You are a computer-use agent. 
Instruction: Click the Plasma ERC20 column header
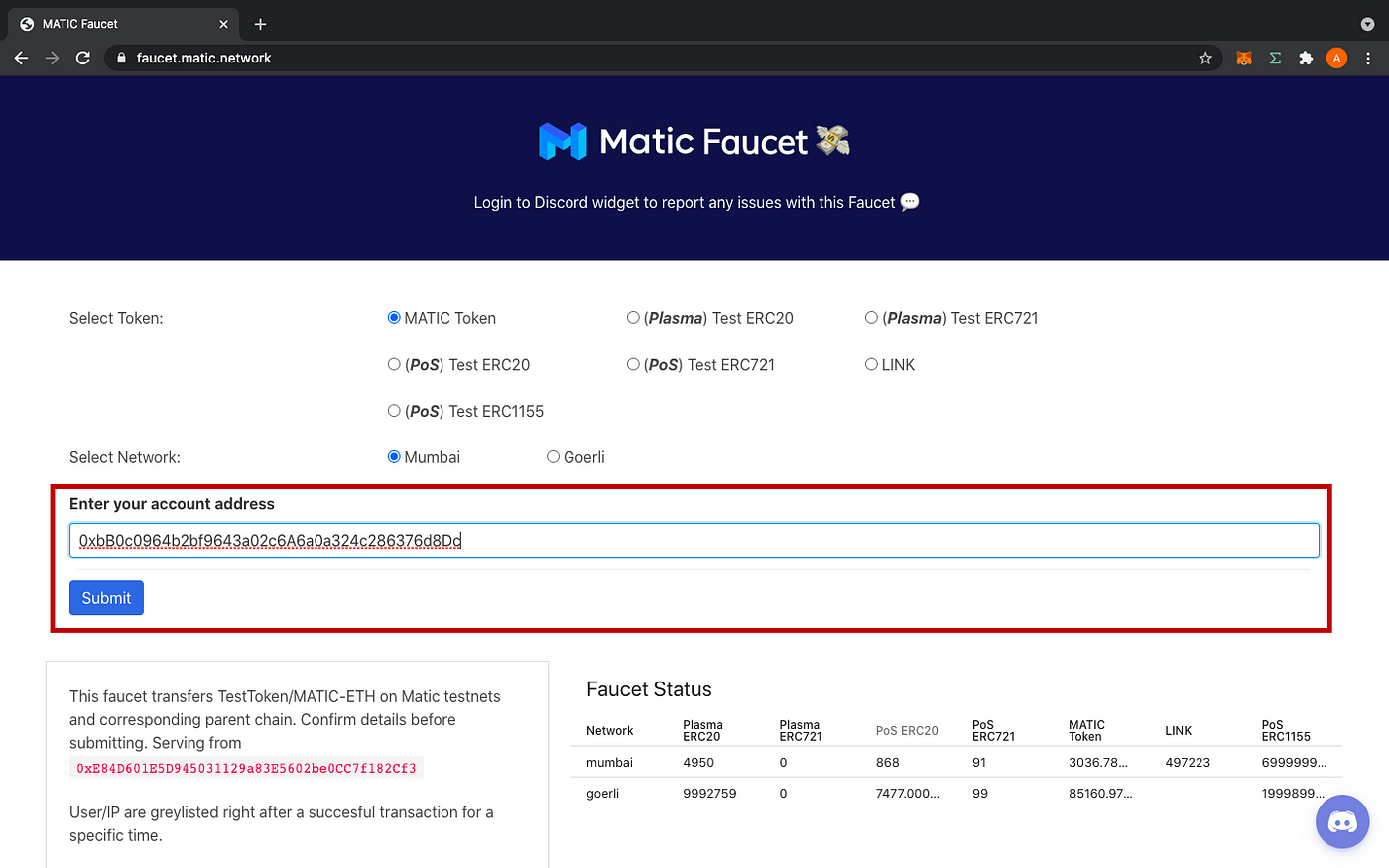point(702,731)
